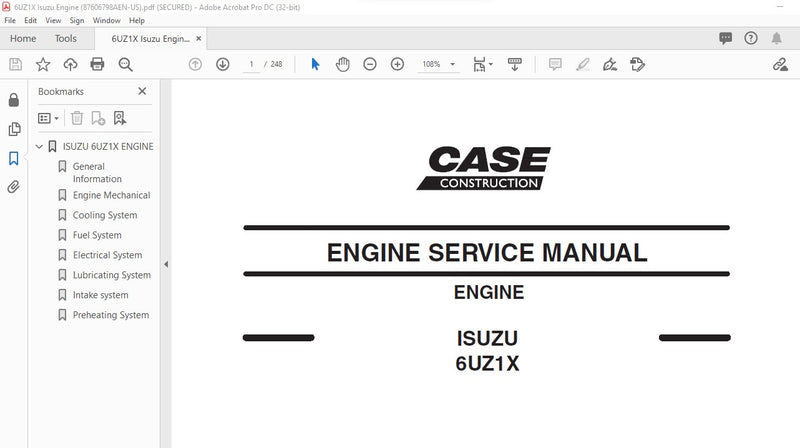Select the Hand pan tool
This screenshot has width=800, height=448.
pos(342,64)
